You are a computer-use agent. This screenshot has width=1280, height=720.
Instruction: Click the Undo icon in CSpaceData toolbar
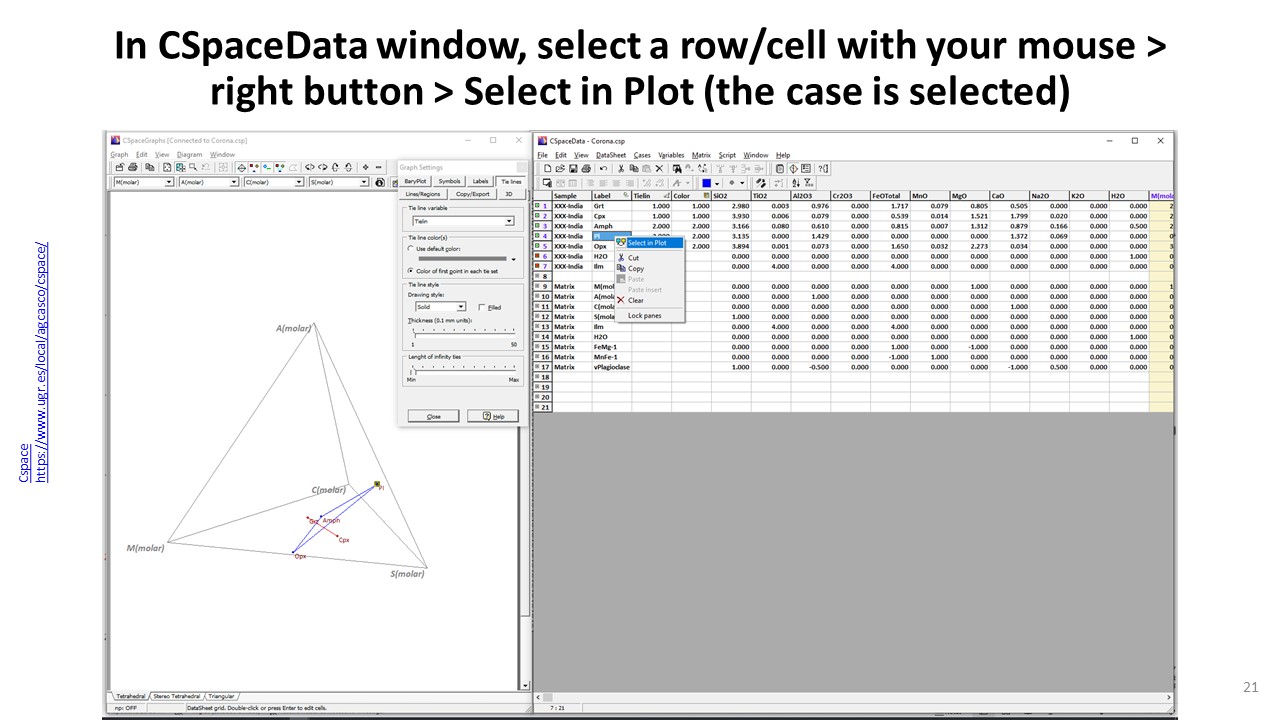(x=603, y=169)
